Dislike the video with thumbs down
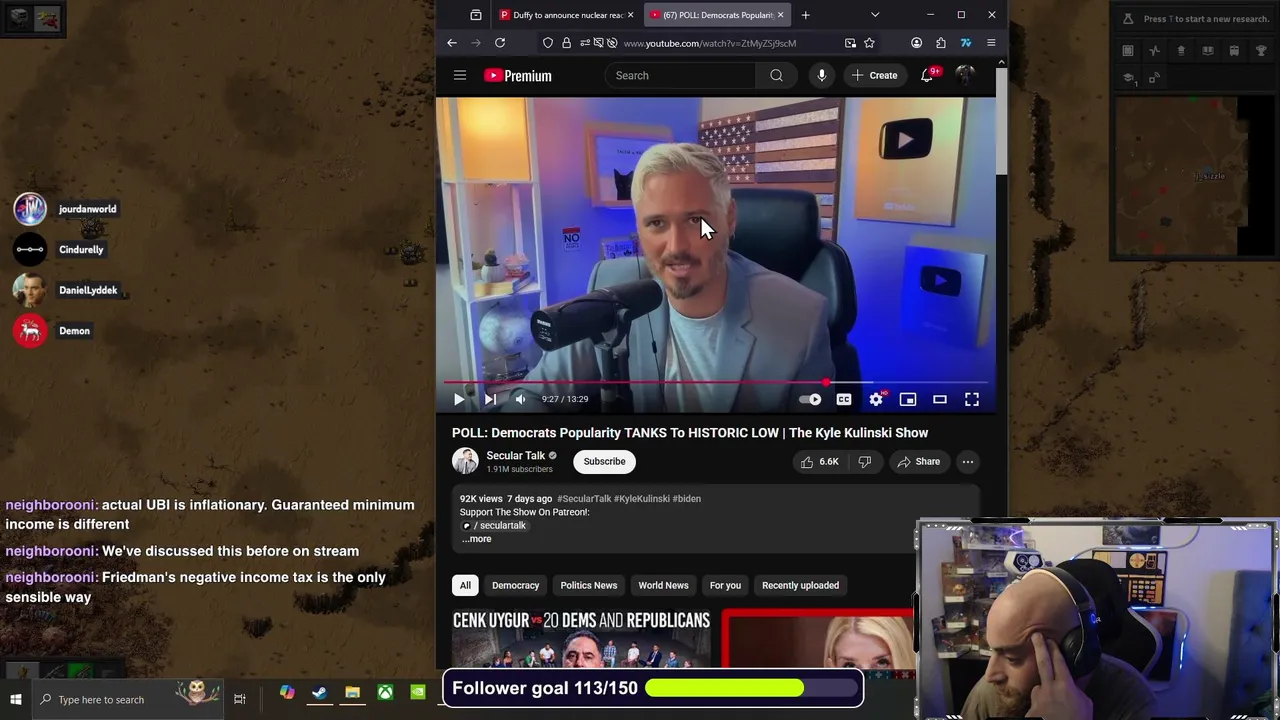Image resolution: width=1280 pixels, height=720 pixels. [865, 462]
